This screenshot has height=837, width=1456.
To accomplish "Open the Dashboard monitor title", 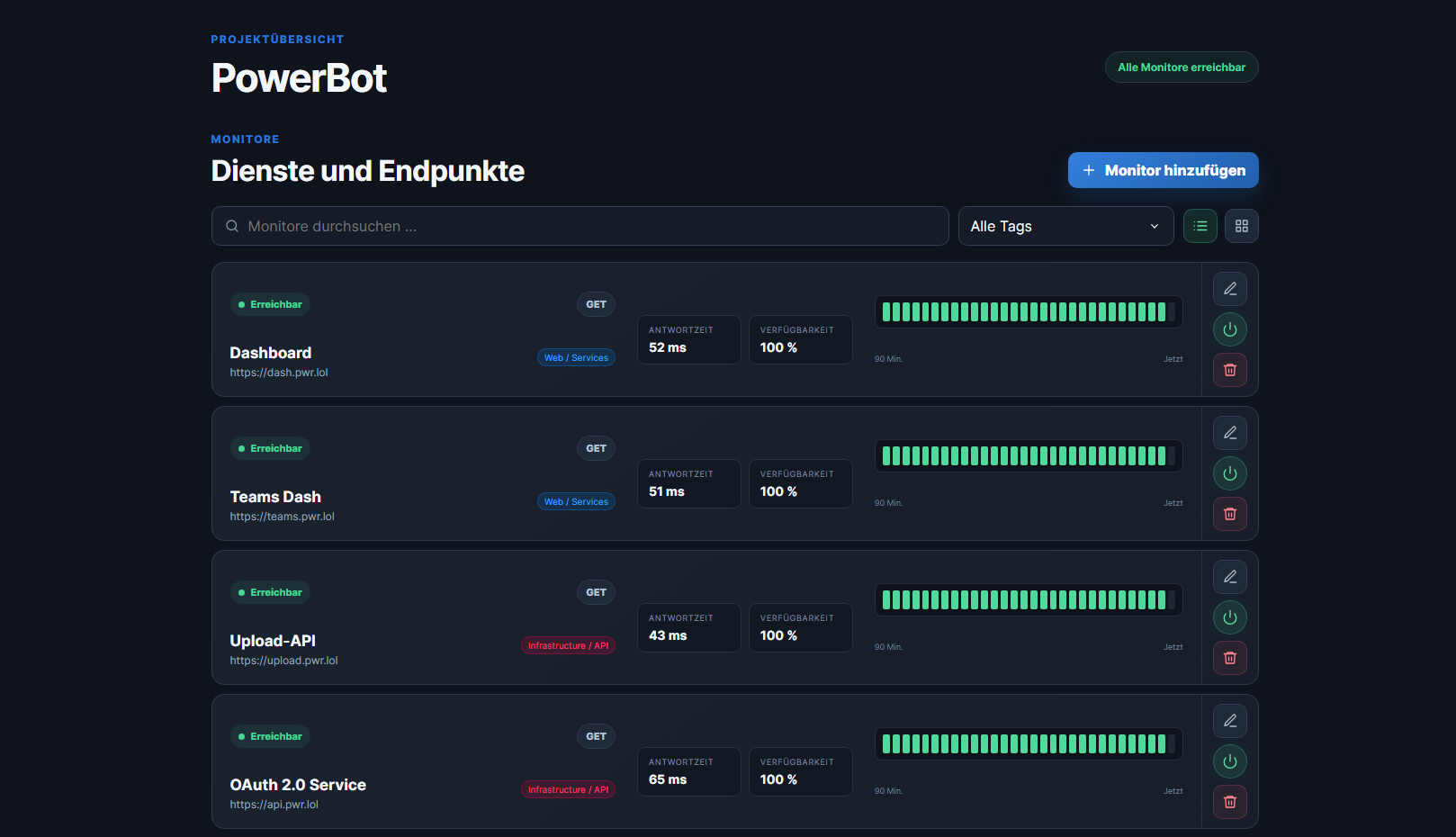I will (x=271, y=353).
